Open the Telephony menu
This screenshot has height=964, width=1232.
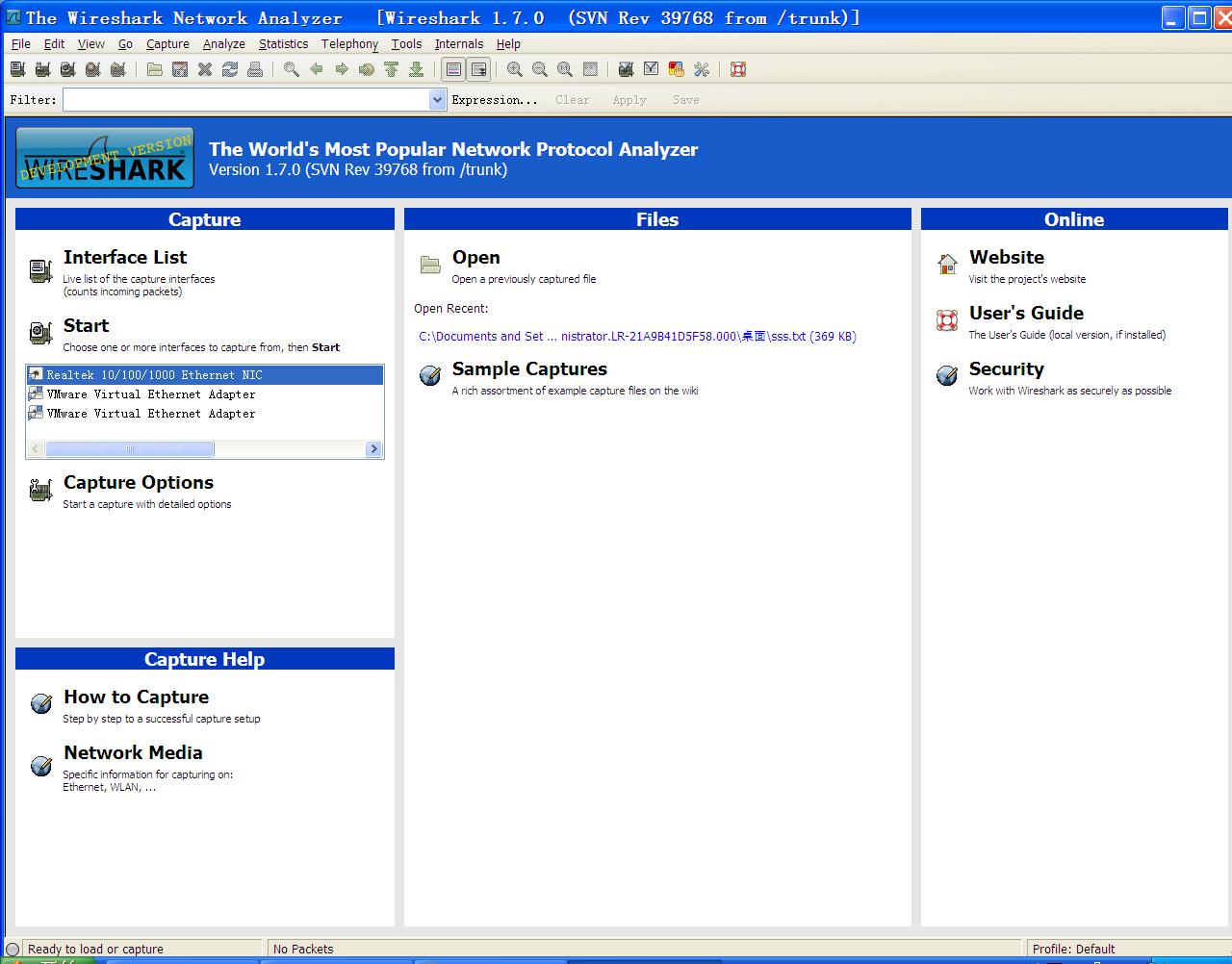pyautogui.click(x=349, y=43)
